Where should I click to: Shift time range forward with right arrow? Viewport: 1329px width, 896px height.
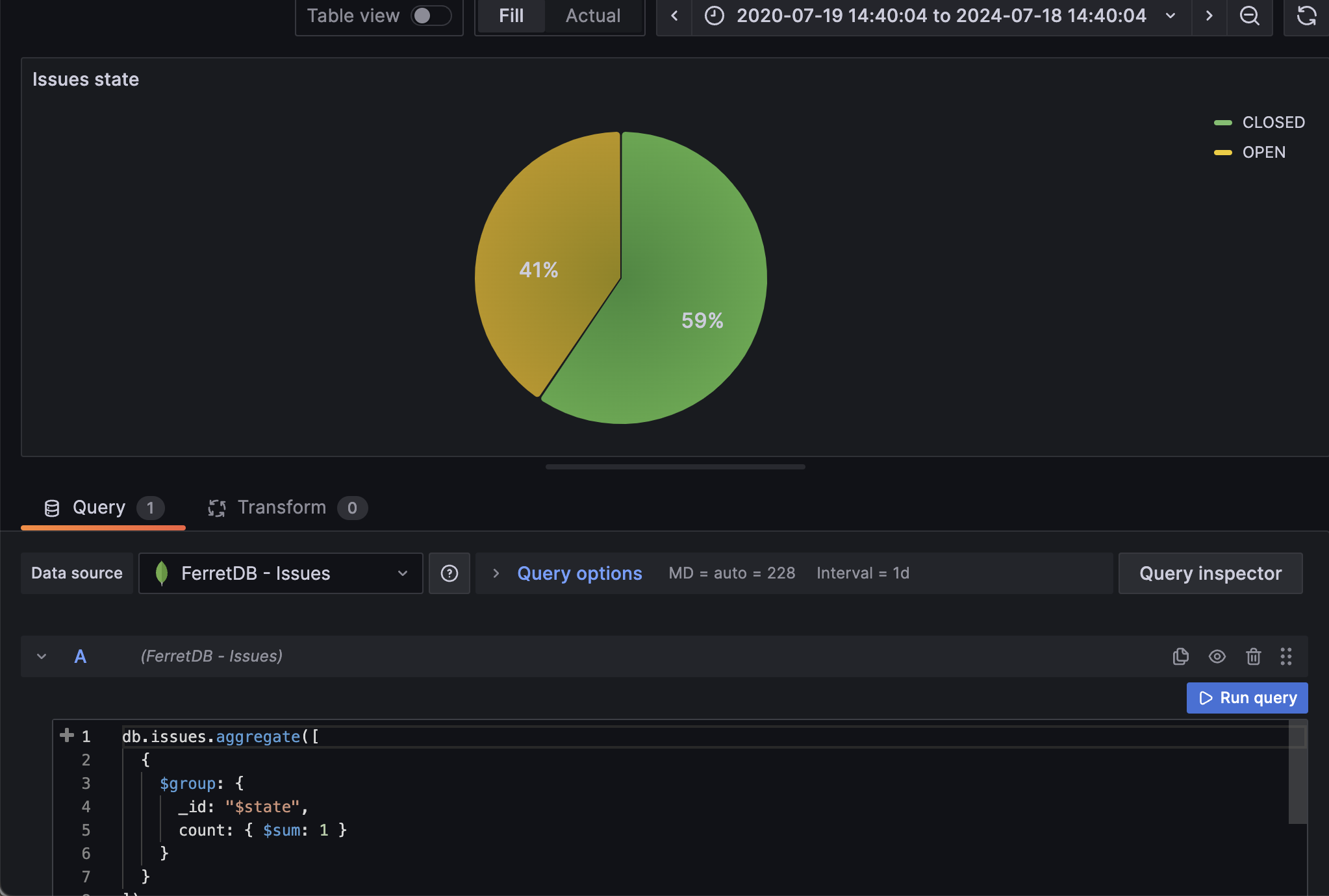pyautogui.click(x=1209, y=16)
